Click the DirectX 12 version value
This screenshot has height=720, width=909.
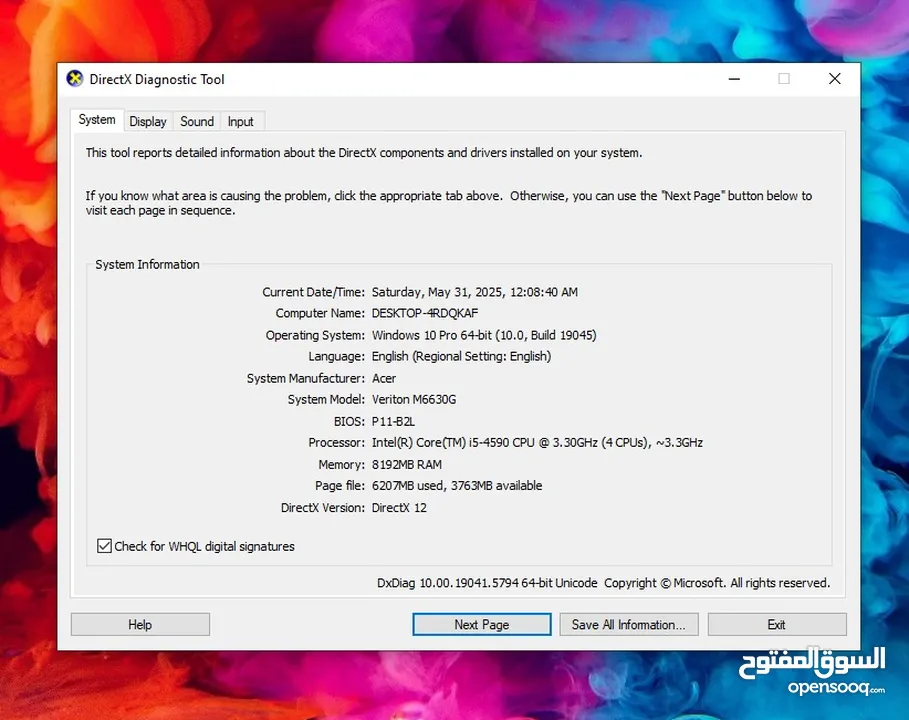399,508
